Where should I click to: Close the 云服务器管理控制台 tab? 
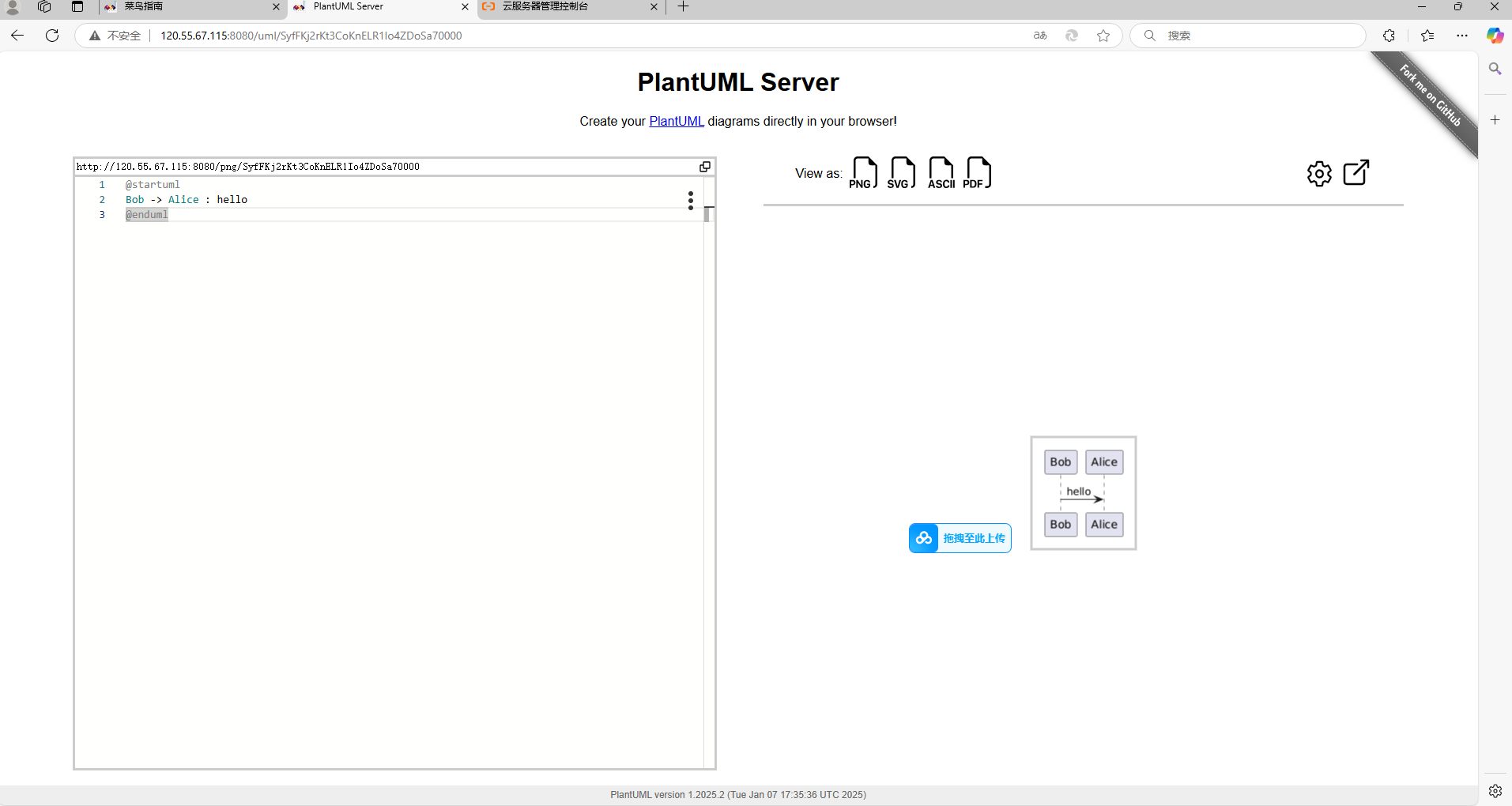654,7
